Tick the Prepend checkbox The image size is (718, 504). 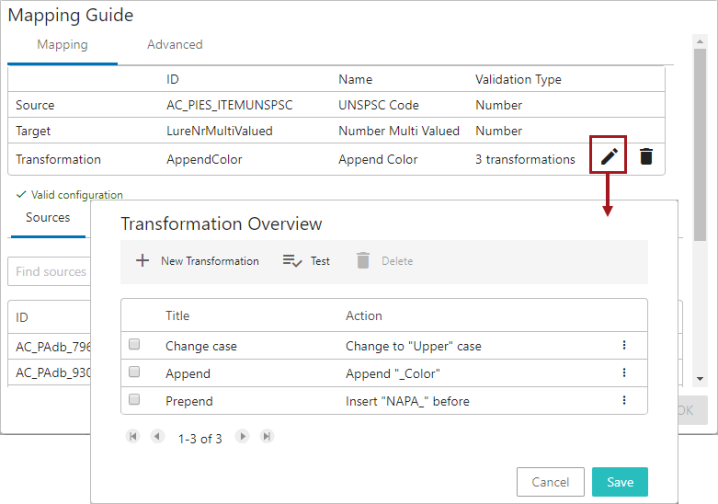click(x=134, y=400)
